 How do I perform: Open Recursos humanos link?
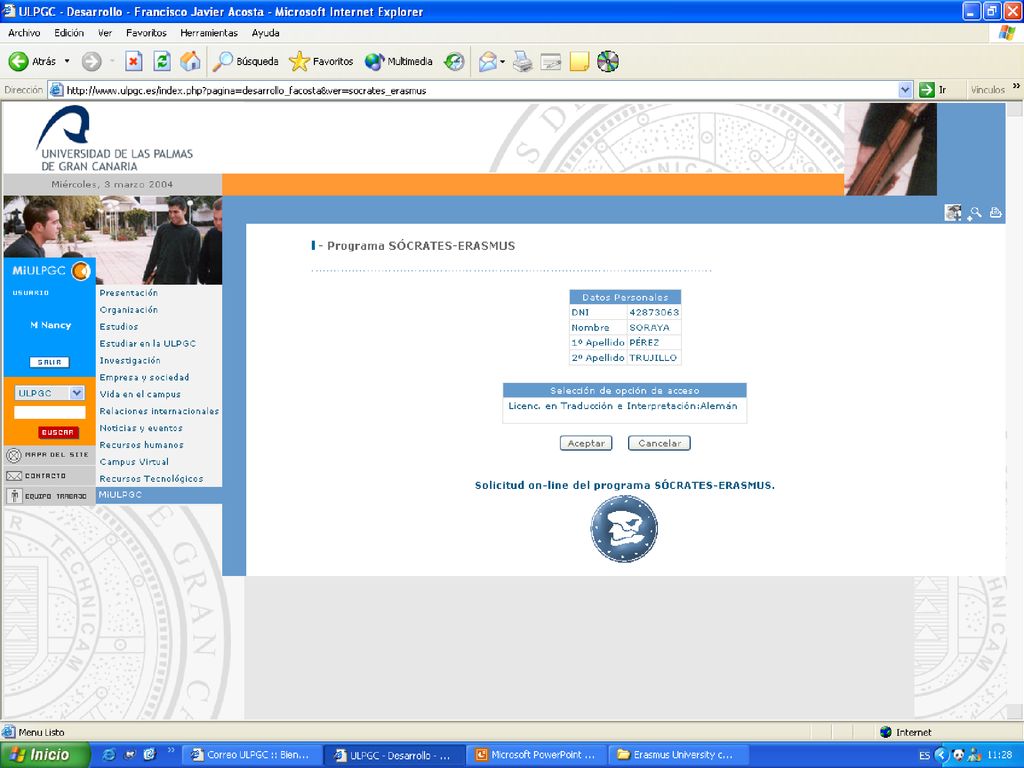141,445
